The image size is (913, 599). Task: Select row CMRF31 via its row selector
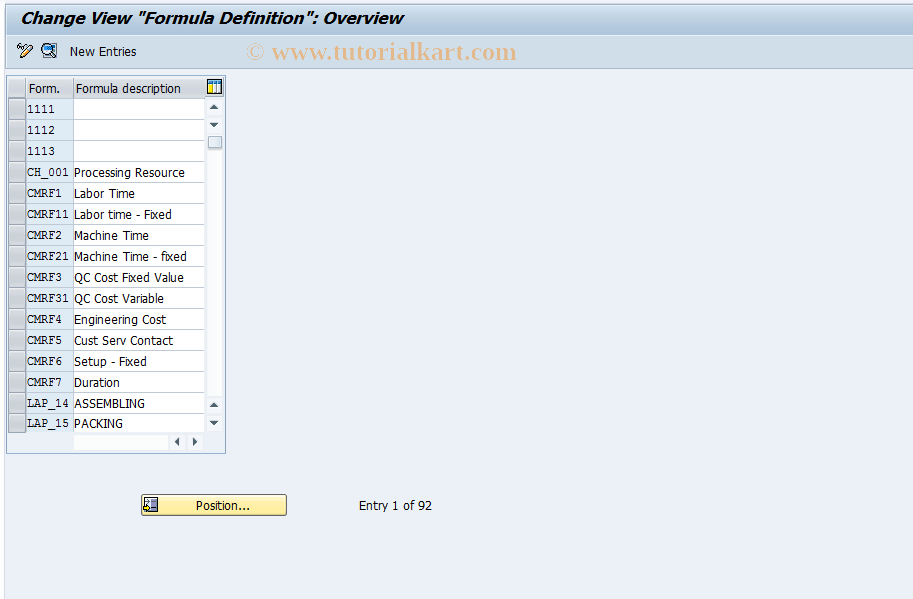pyautogui.click(x=17, y=298)
